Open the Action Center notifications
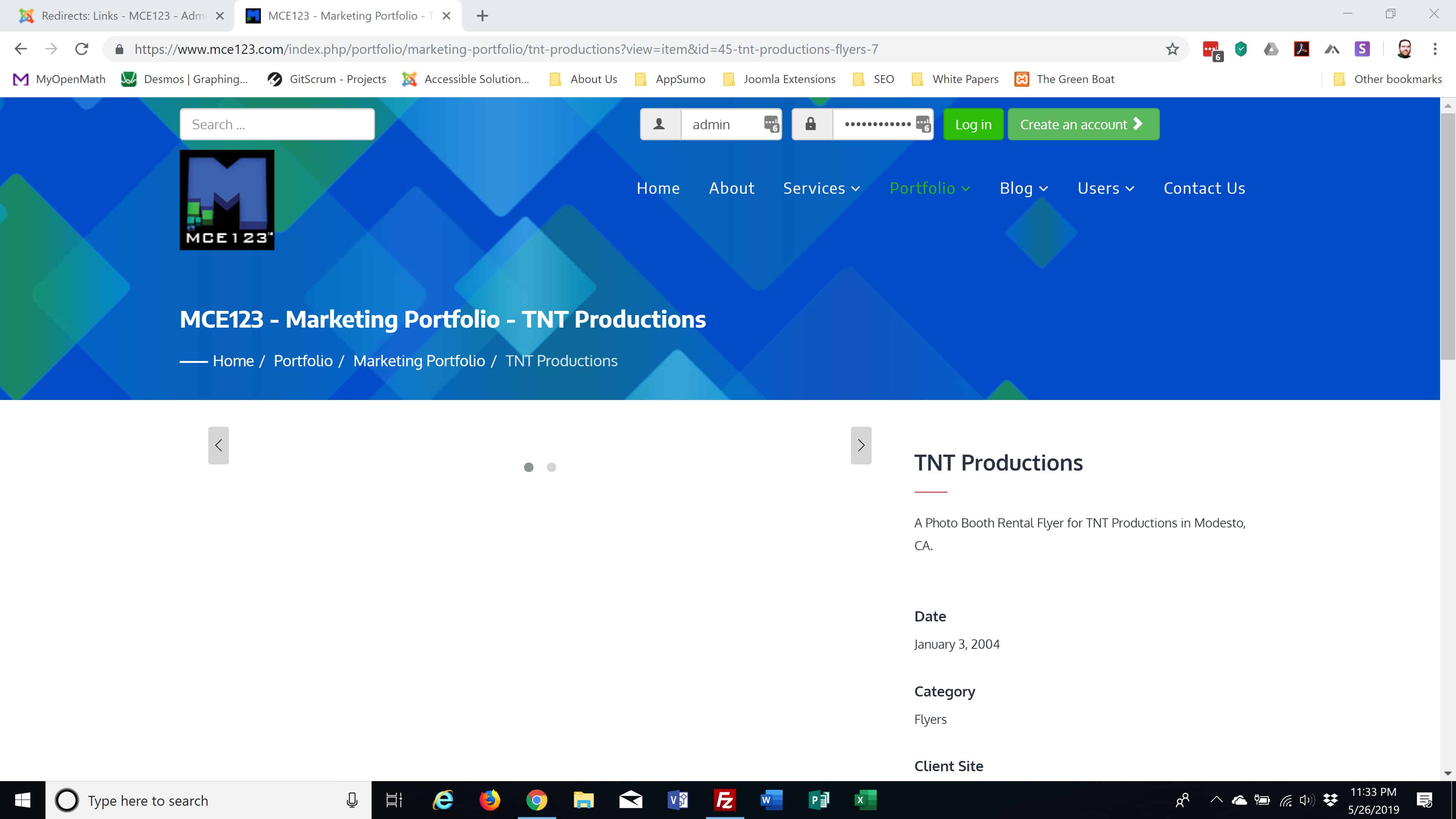The height and width of the screenshot is (819, 1456). click(x=1425, y=800)
